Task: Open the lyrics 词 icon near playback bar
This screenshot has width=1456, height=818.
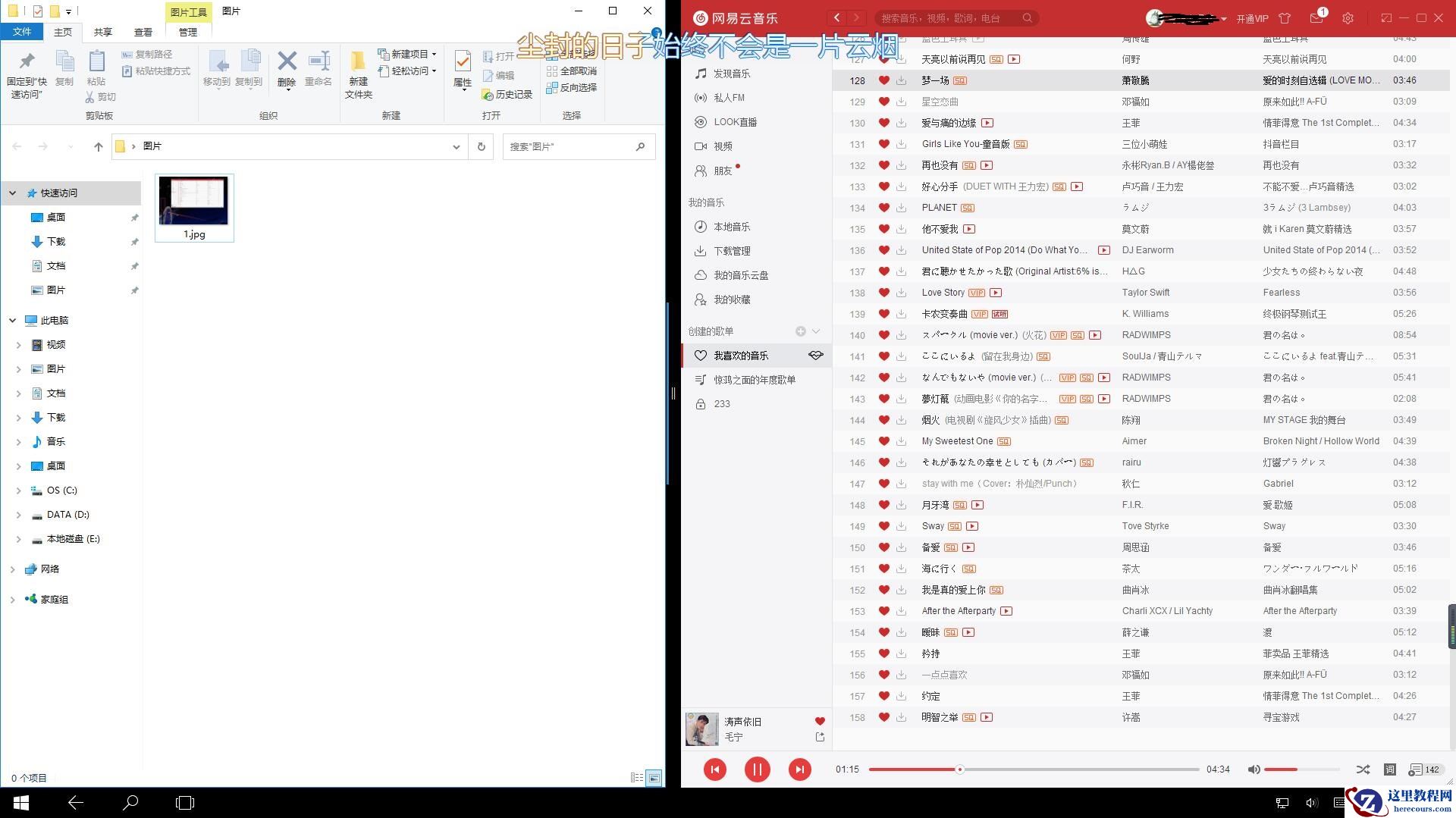Action: (x=1390, y=769)
